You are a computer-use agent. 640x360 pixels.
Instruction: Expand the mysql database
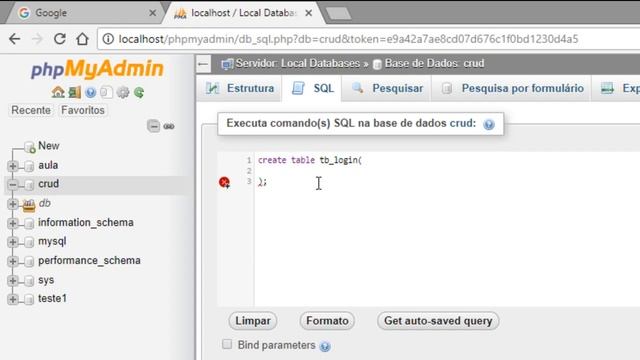[x=13, y=242]
